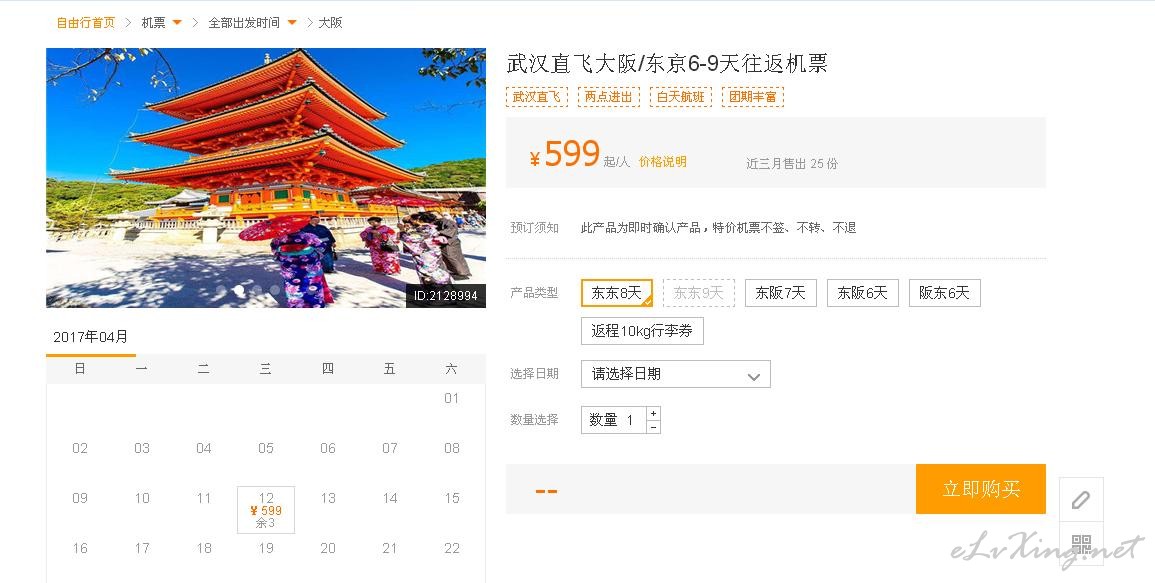Click calendar date 22
Viewport: 1155px width, 583px height.
(x=452, y=548)
